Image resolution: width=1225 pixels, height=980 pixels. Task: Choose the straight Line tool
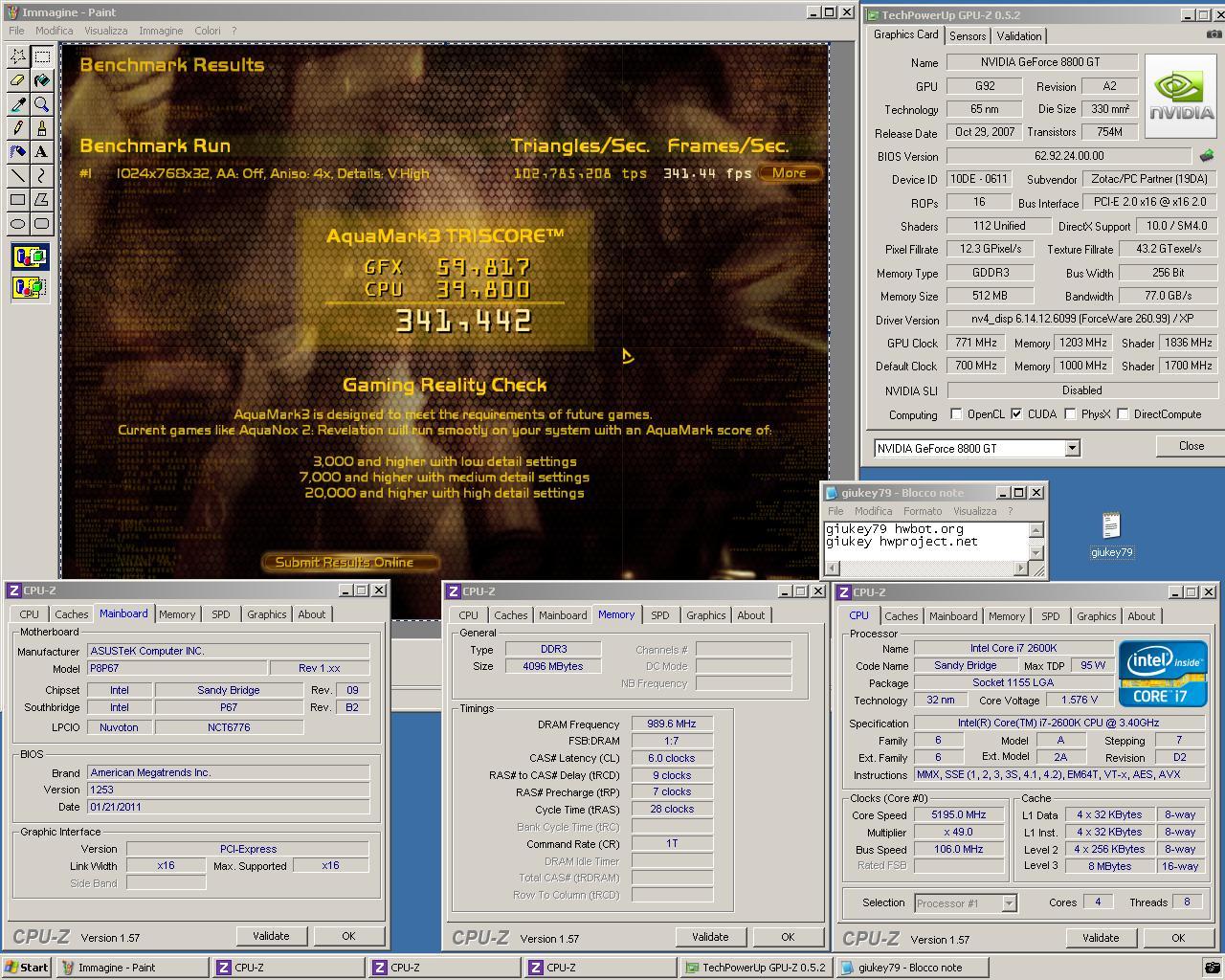tap(18, 176)
